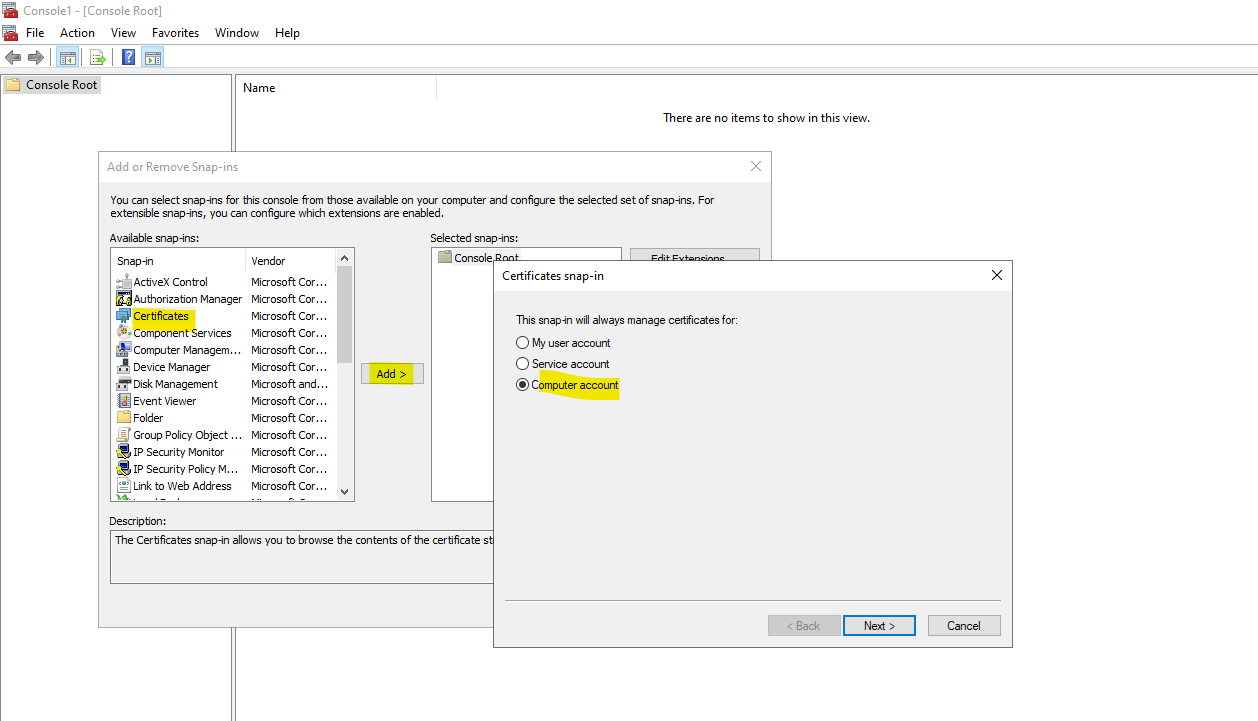The height and width of the screenshot is (721, 1258).
Task: Select Console Root in the console tree
Action: pyautogui.click(x=62, y=85)
